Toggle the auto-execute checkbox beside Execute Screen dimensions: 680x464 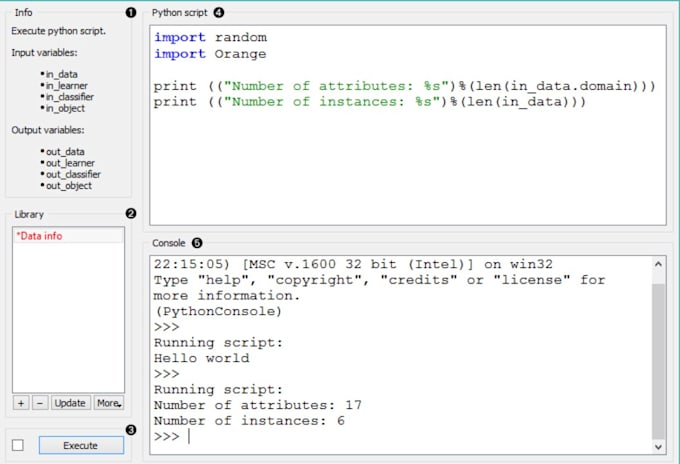click(x=18, y=445)
